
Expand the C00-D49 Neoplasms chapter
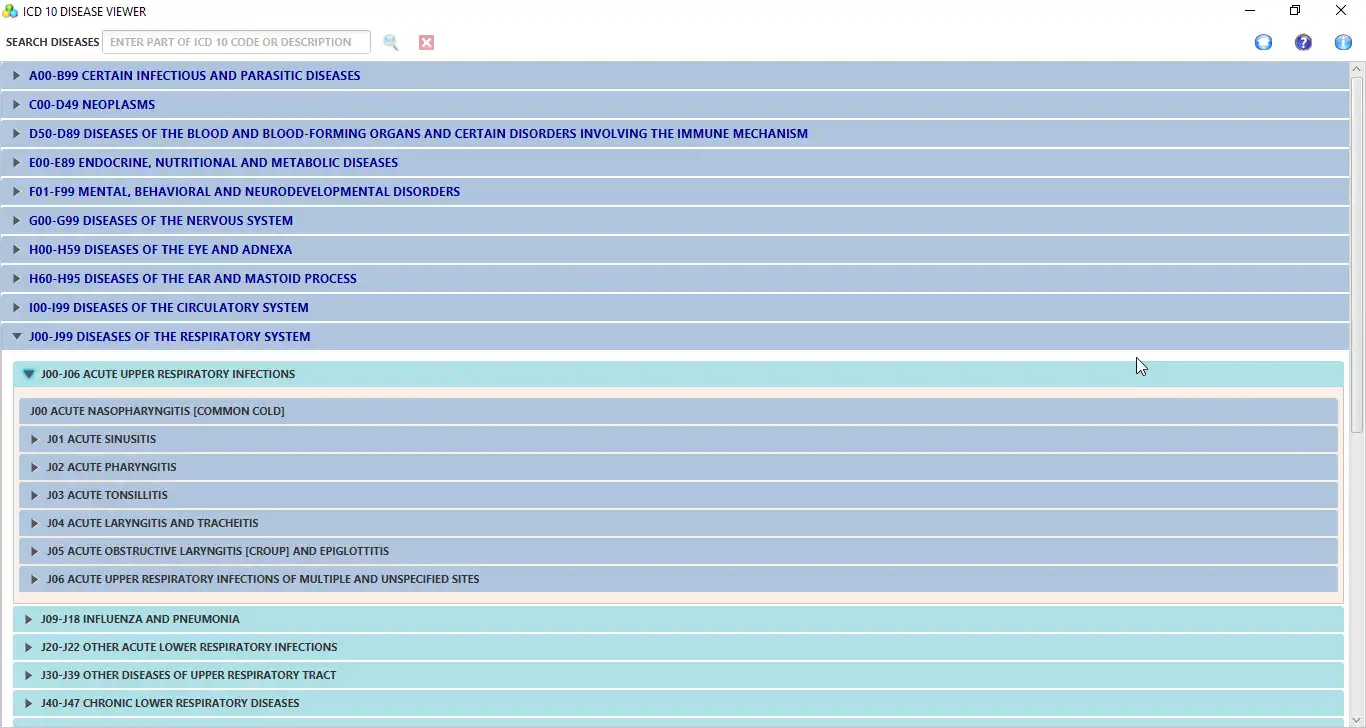(x=676, y=105)
